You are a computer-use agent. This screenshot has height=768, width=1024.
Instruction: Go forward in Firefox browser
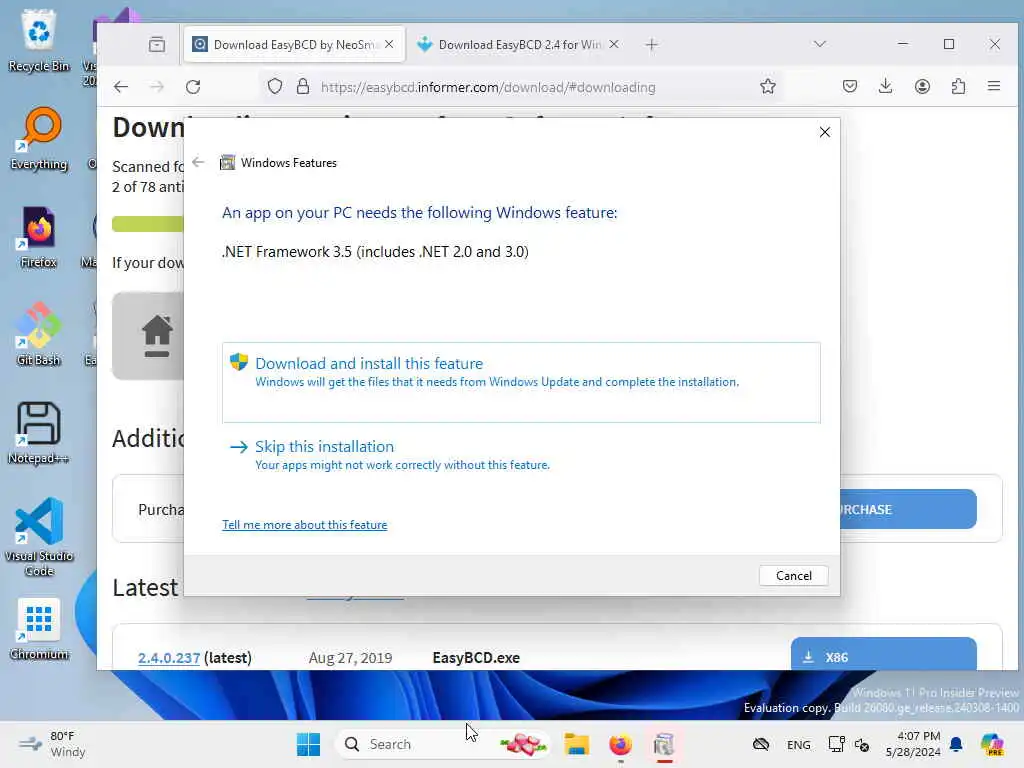click(x=157, y=87)
